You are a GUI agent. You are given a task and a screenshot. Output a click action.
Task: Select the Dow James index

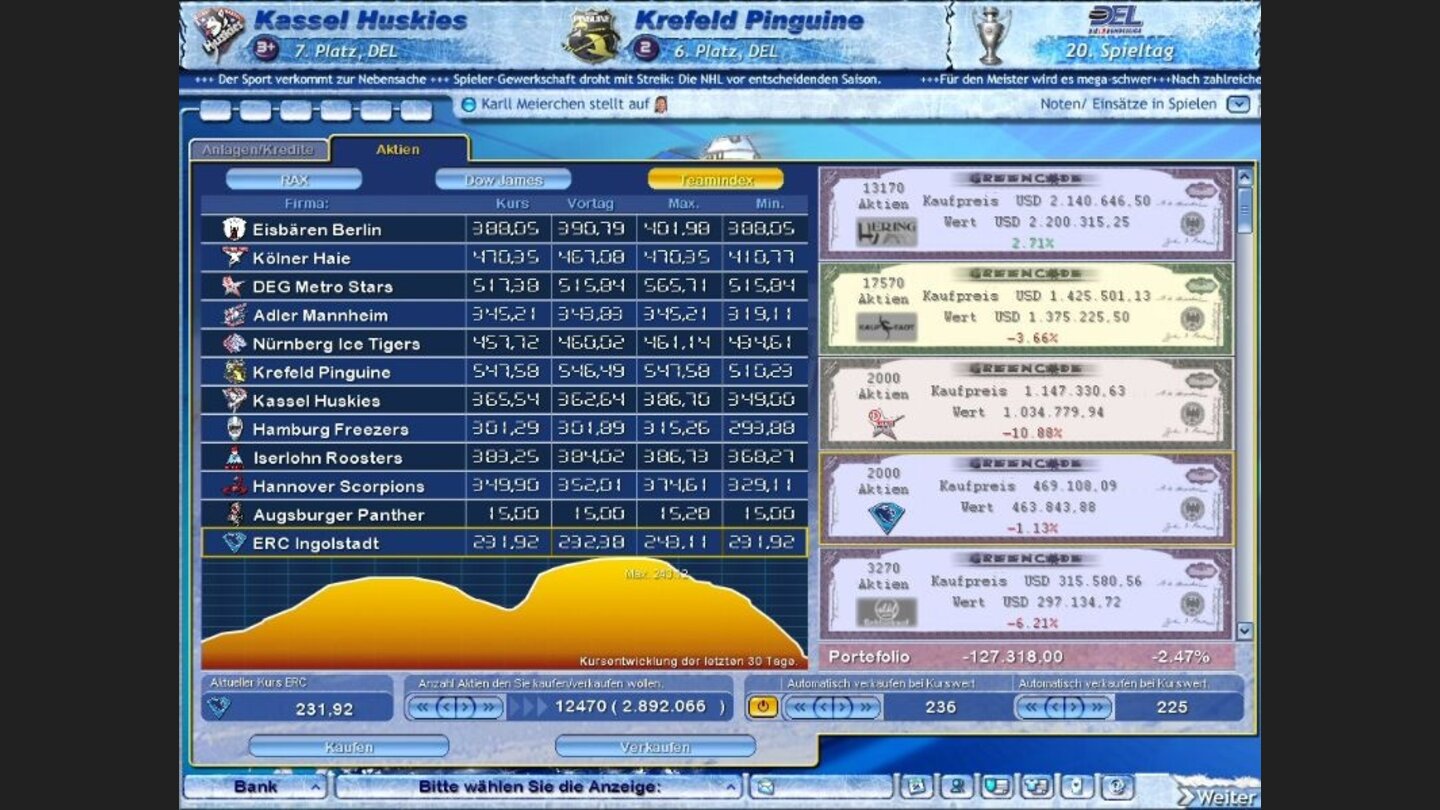(503, 180)
